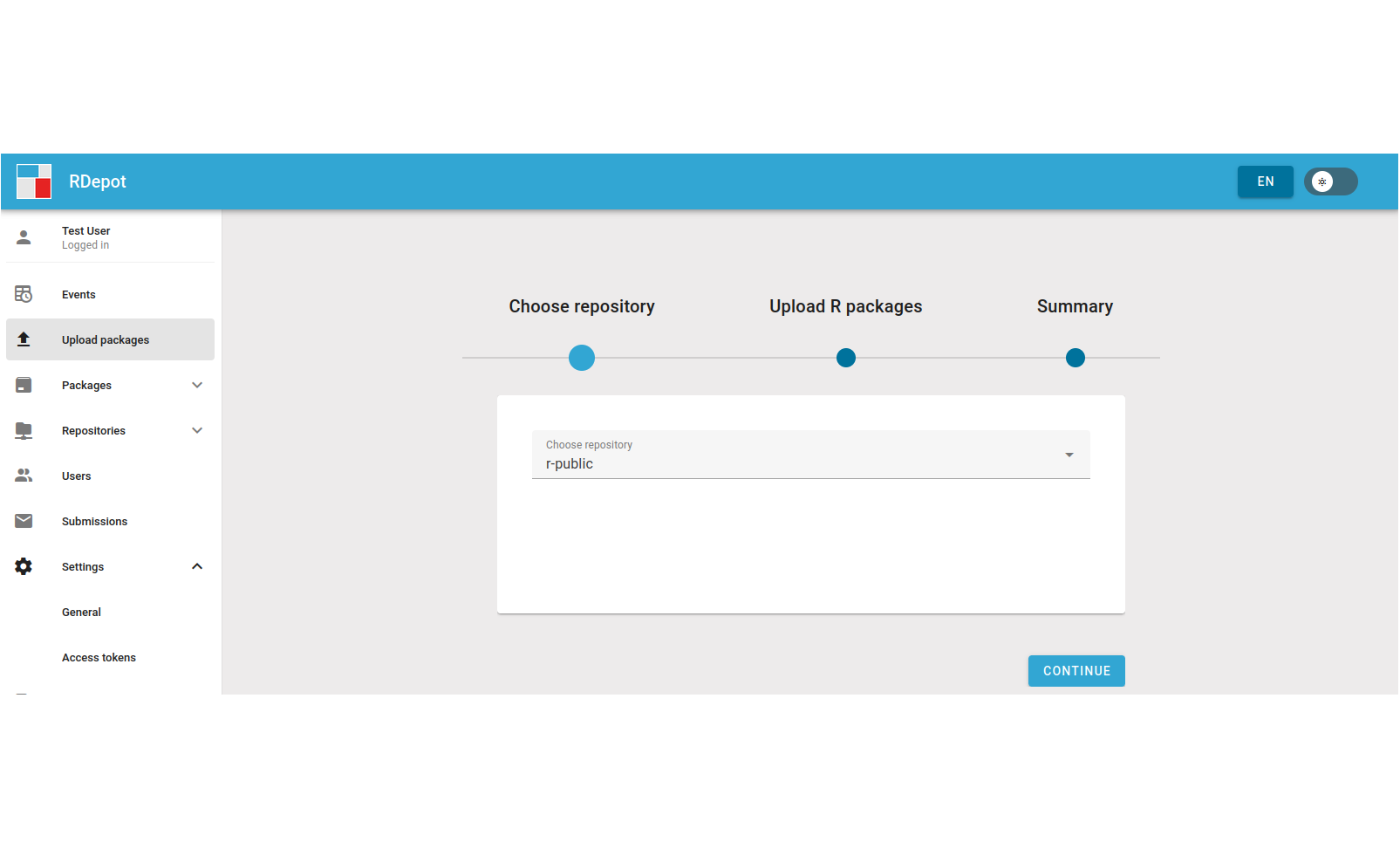Collapse the Settings submenu chevron

197,566
